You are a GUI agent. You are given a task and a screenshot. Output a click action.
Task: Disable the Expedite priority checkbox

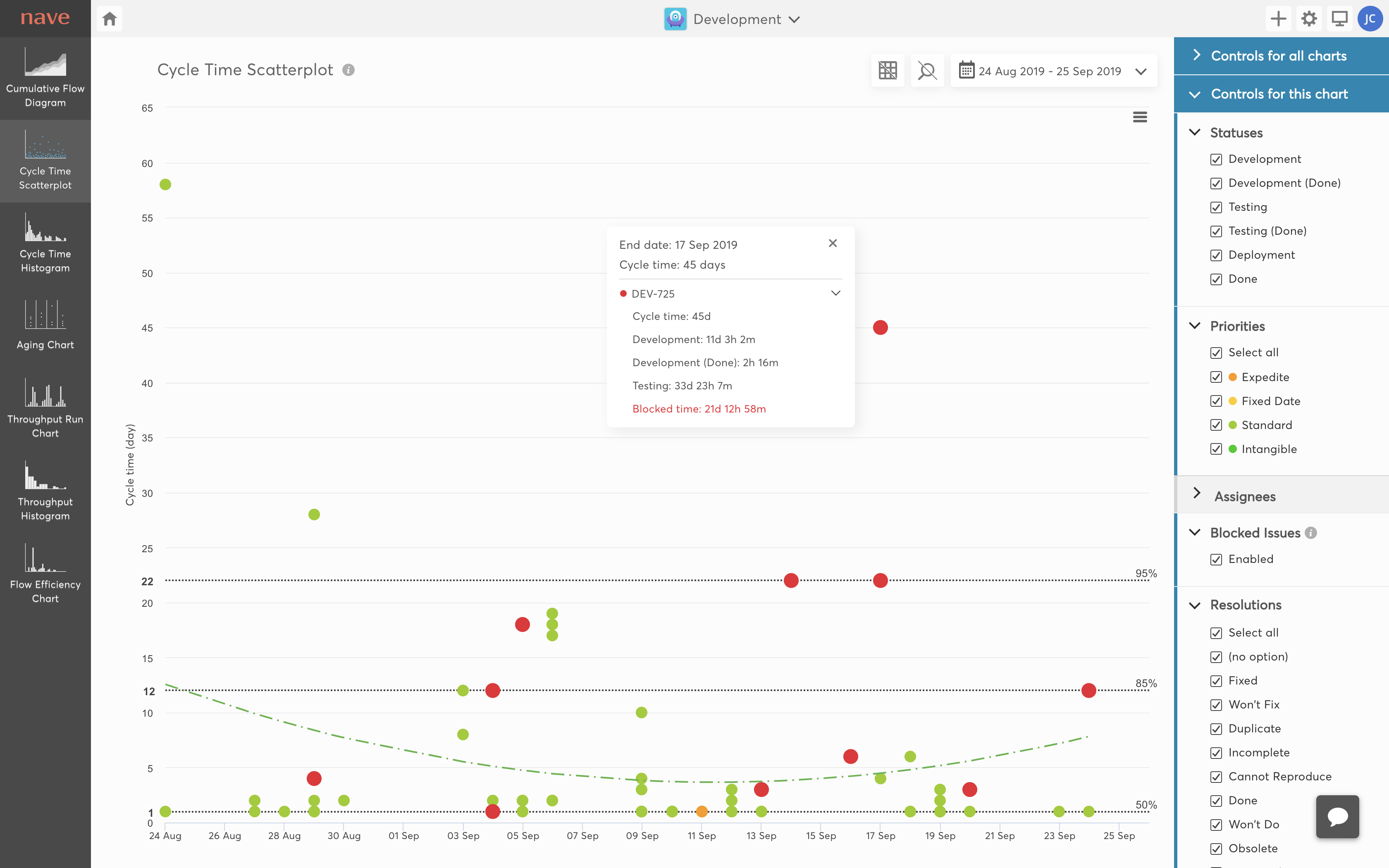[1216, 377]
